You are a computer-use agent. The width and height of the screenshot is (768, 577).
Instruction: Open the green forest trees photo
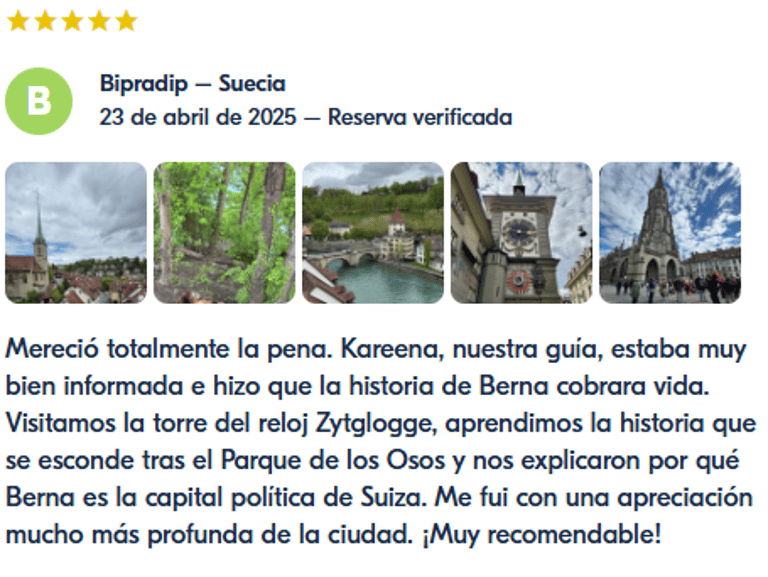coord(224,233)
